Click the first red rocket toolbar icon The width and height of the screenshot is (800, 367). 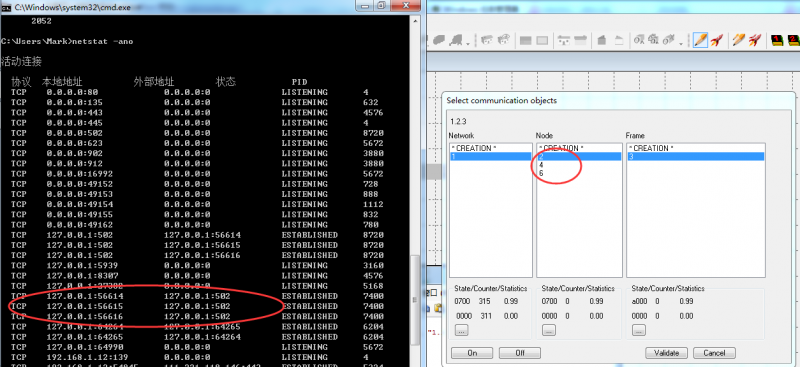click(x=716, y=40)
